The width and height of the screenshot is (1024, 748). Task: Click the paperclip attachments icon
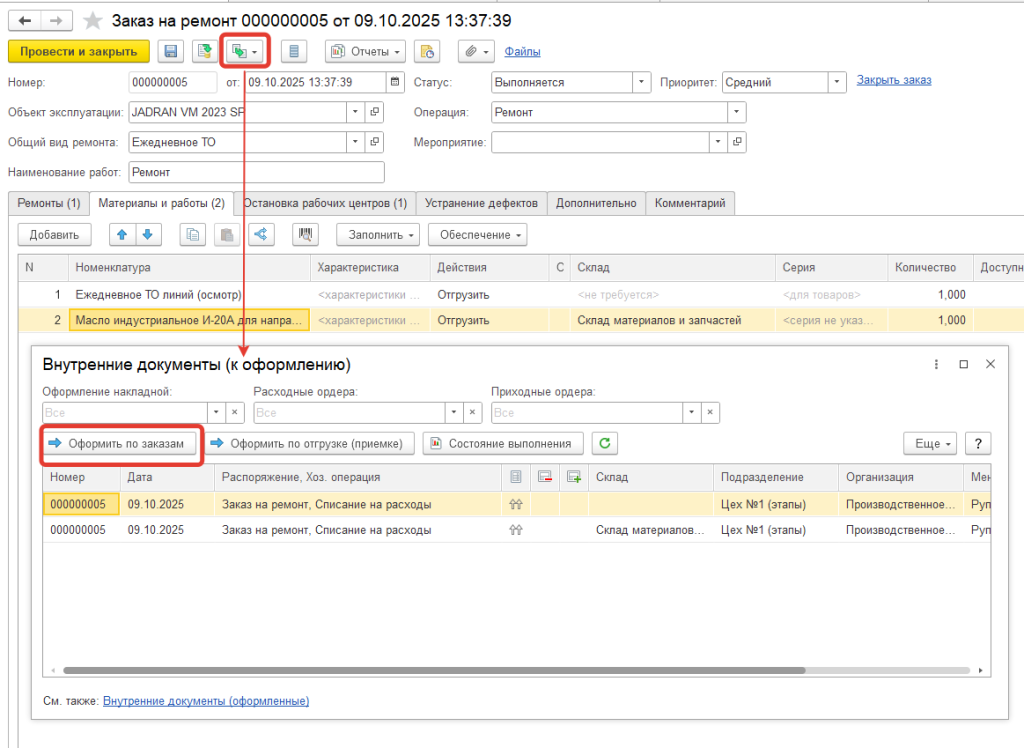point(475,51)
